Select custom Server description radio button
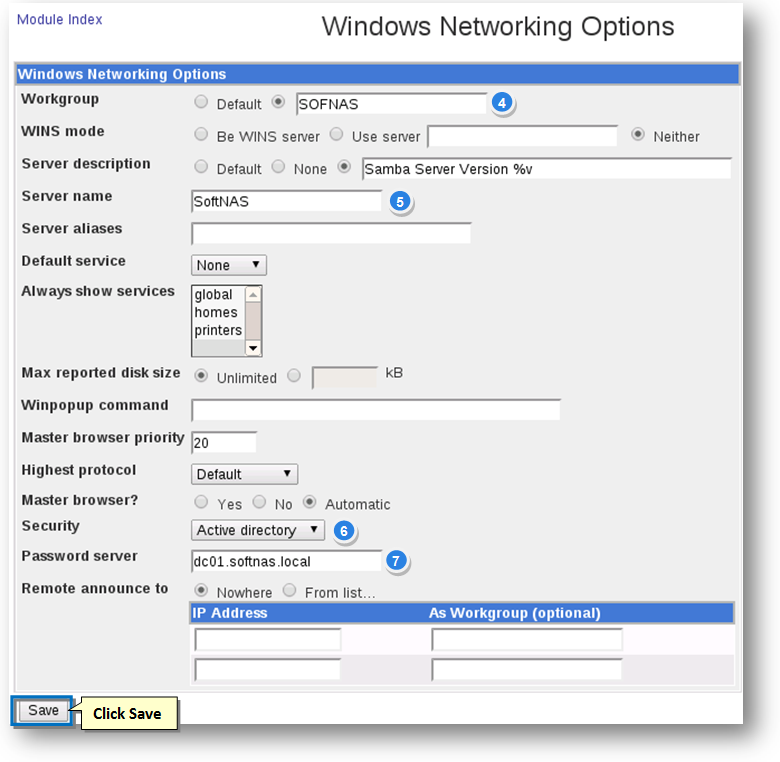This screenshot has height=762, width=780. 344,167
